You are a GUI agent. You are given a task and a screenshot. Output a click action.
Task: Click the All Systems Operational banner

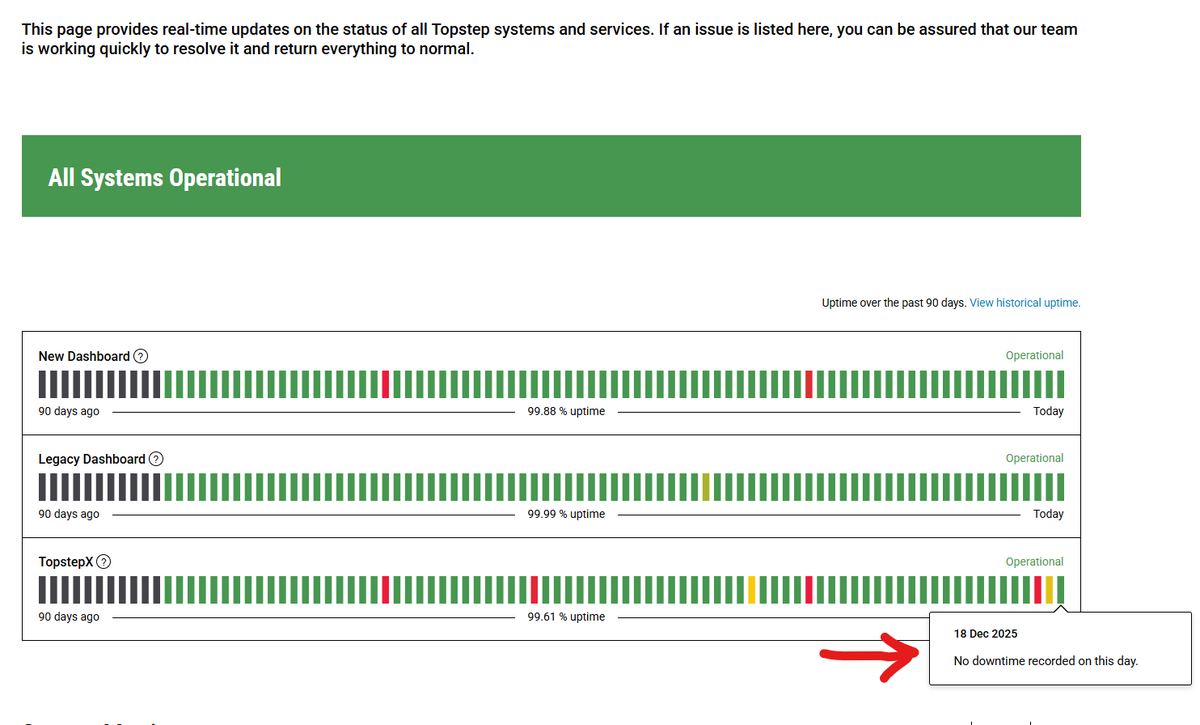click(x=551, y=176)
